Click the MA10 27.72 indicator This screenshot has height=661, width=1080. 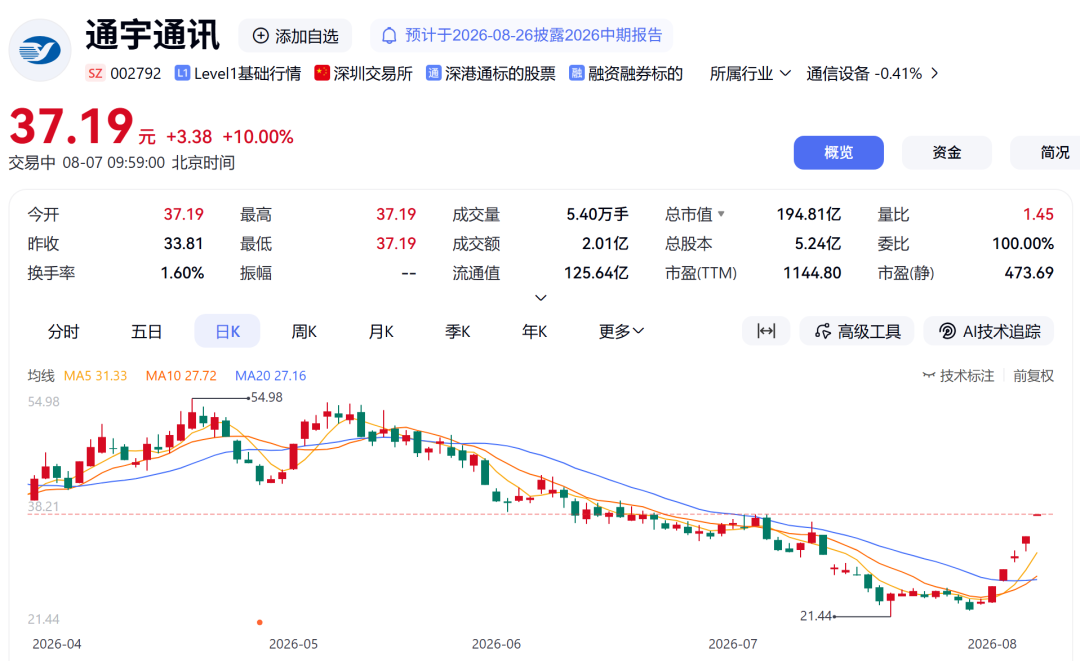(x=181, y=376)
